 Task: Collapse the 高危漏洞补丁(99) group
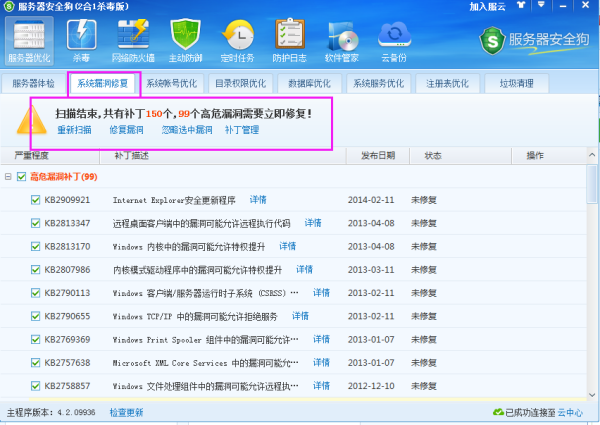pyautogui.click(x=8, y=177)
